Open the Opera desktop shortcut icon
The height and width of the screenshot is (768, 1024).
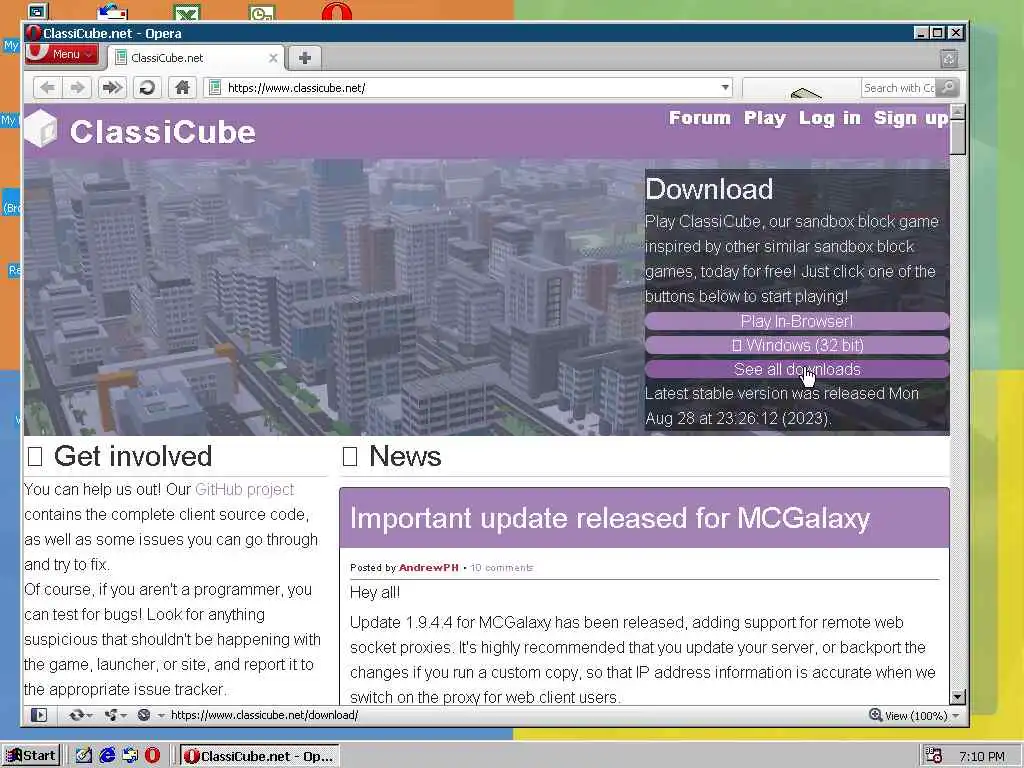click(x=337, y=11)
